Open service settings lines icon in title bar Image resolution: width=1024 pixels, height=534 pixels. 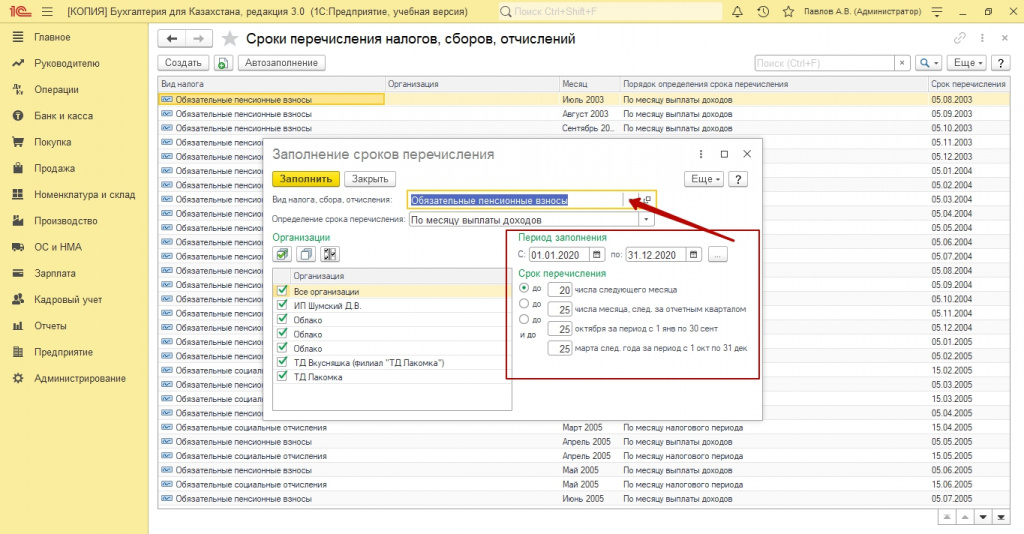pyautogui.click(x=937, y=12)
